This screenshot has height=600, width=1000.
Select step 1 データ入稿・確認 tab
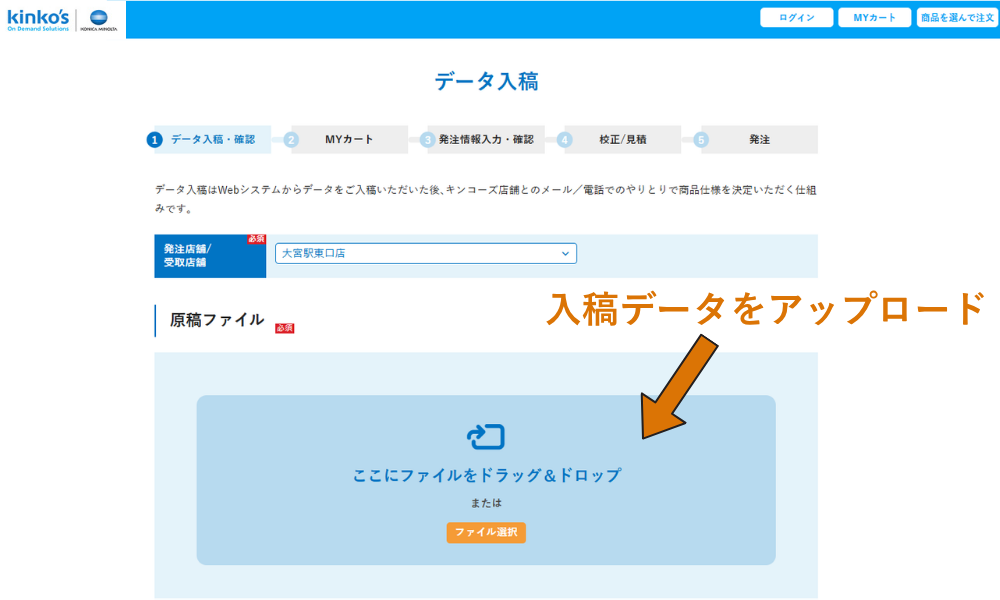coord(209,140)
